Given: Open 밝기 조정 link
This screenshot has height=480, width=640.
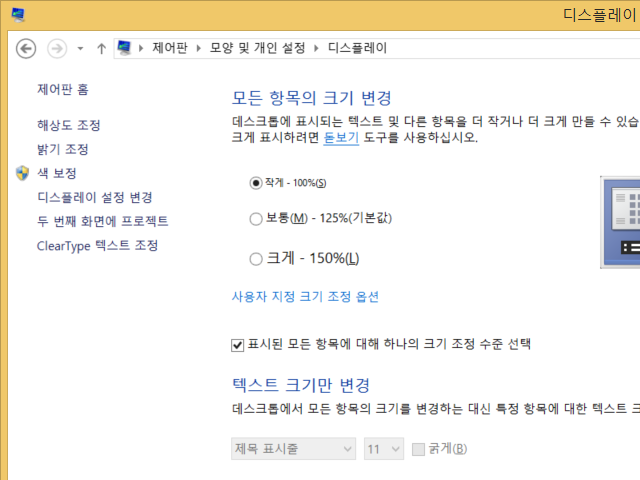Looking at the screenshot, I should pyautogui.click(x=63, y=149).
